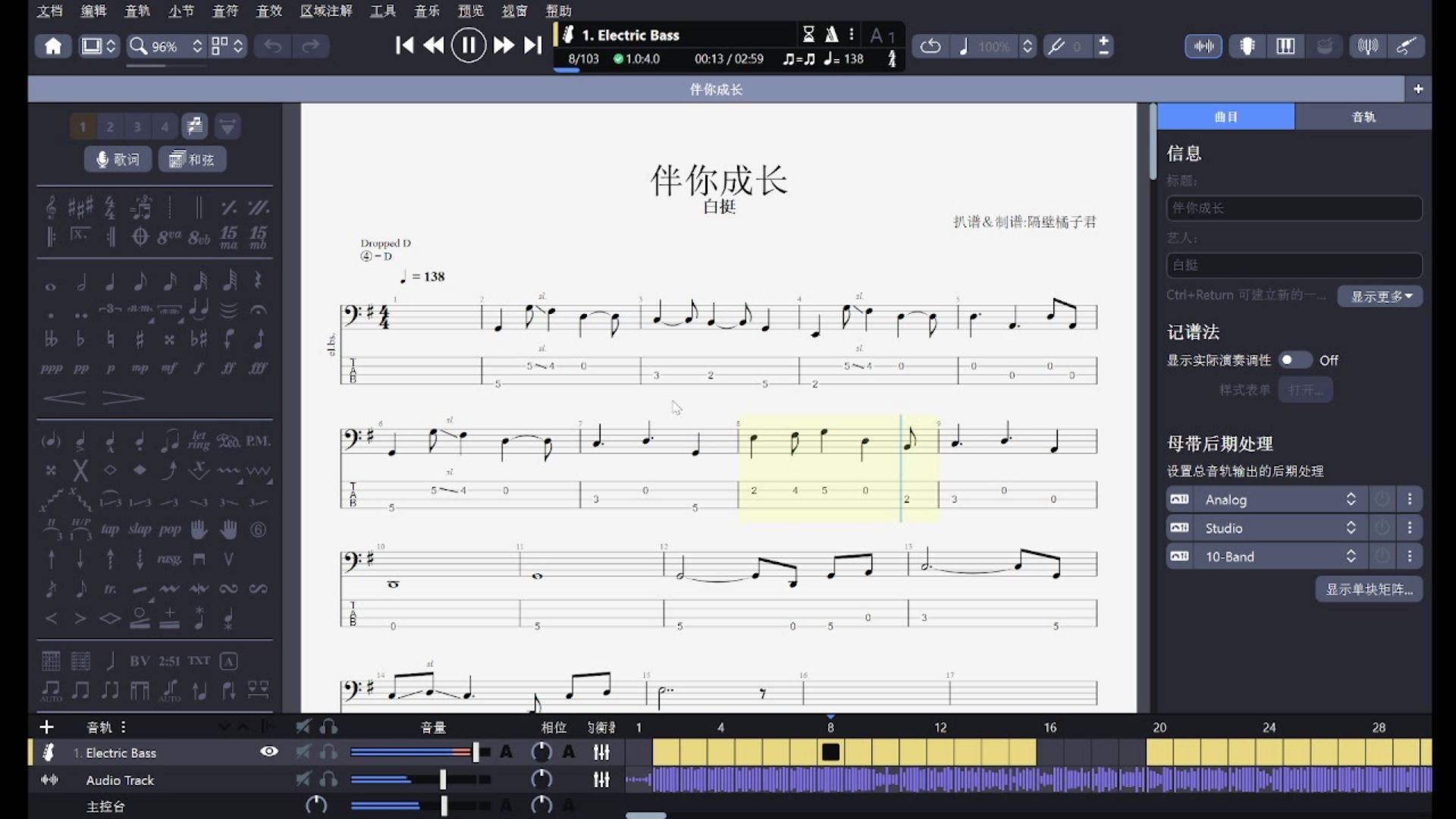Open the zoom 96% dropdown
The height and width of the screenshot is (819, 1456).
tap(196, 46)
